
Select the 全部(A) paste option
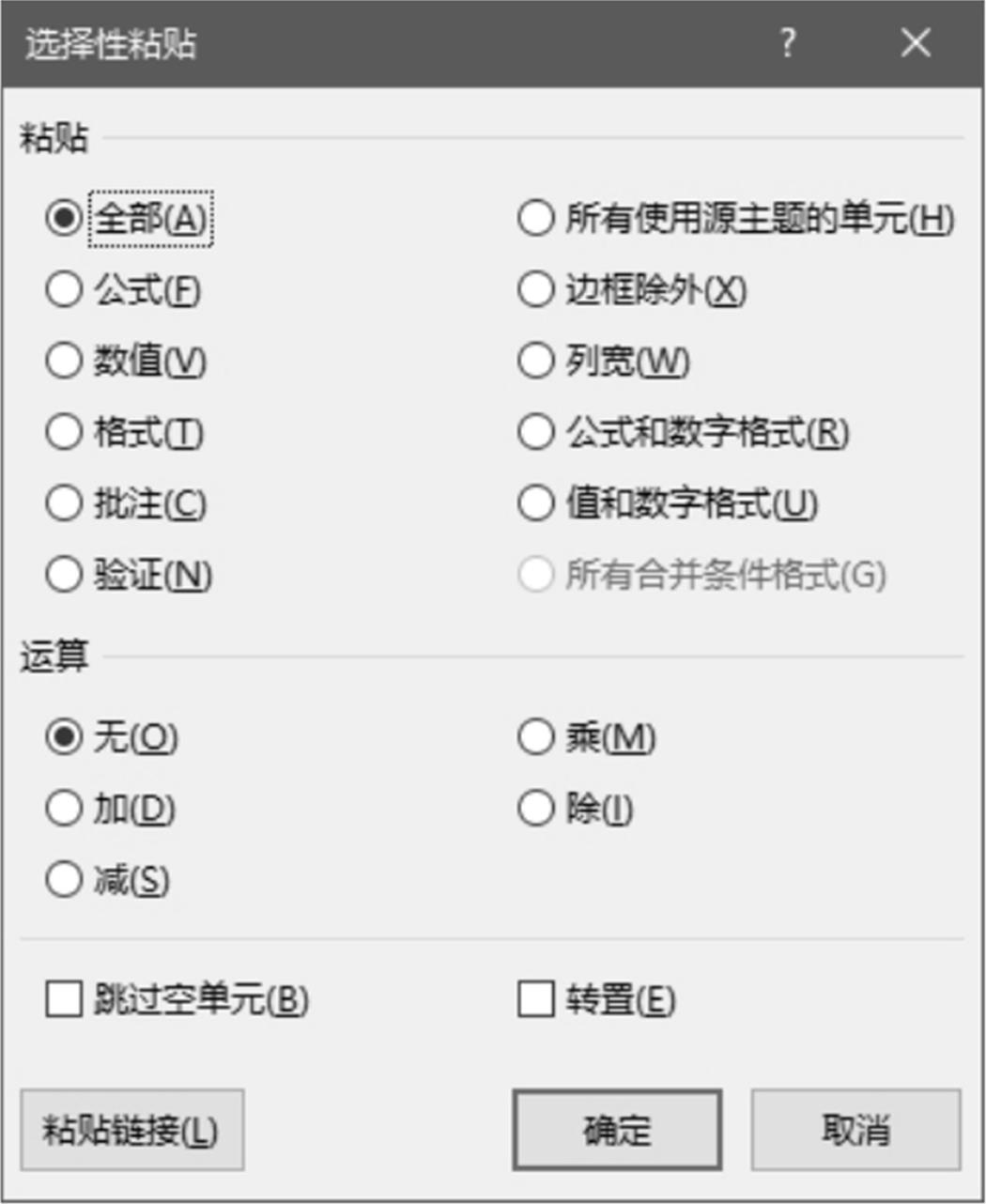[64, 218]
